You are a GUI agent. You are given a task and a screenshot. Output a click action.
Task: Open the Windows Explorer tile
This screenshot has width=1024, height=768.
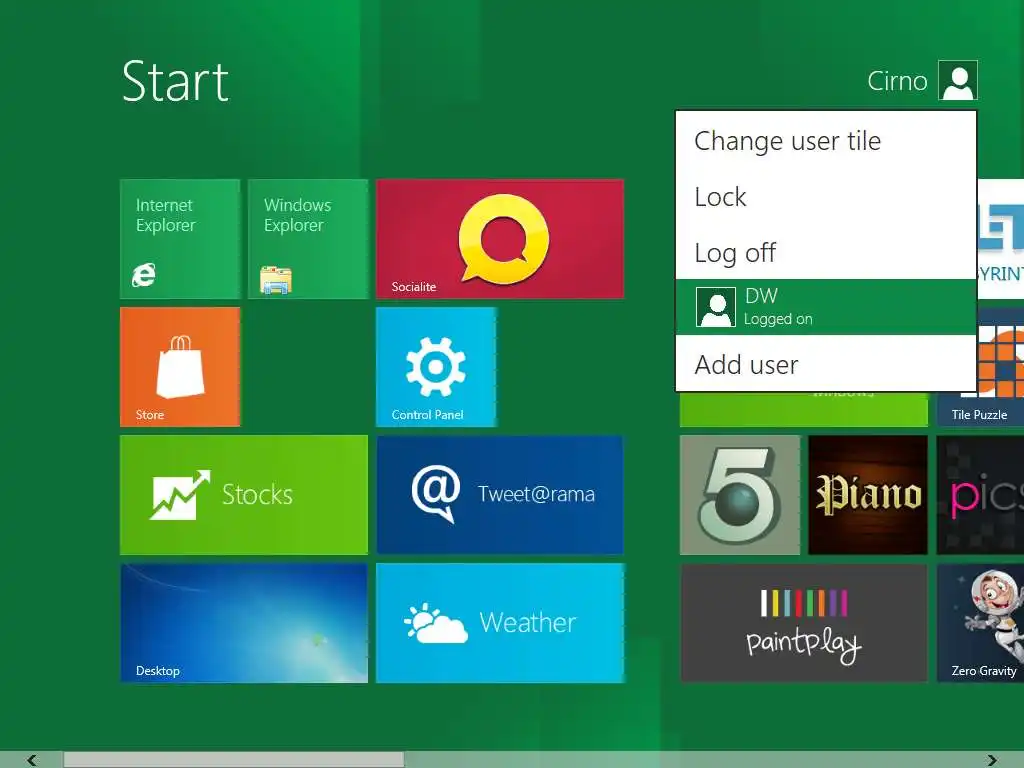(308, 239)
